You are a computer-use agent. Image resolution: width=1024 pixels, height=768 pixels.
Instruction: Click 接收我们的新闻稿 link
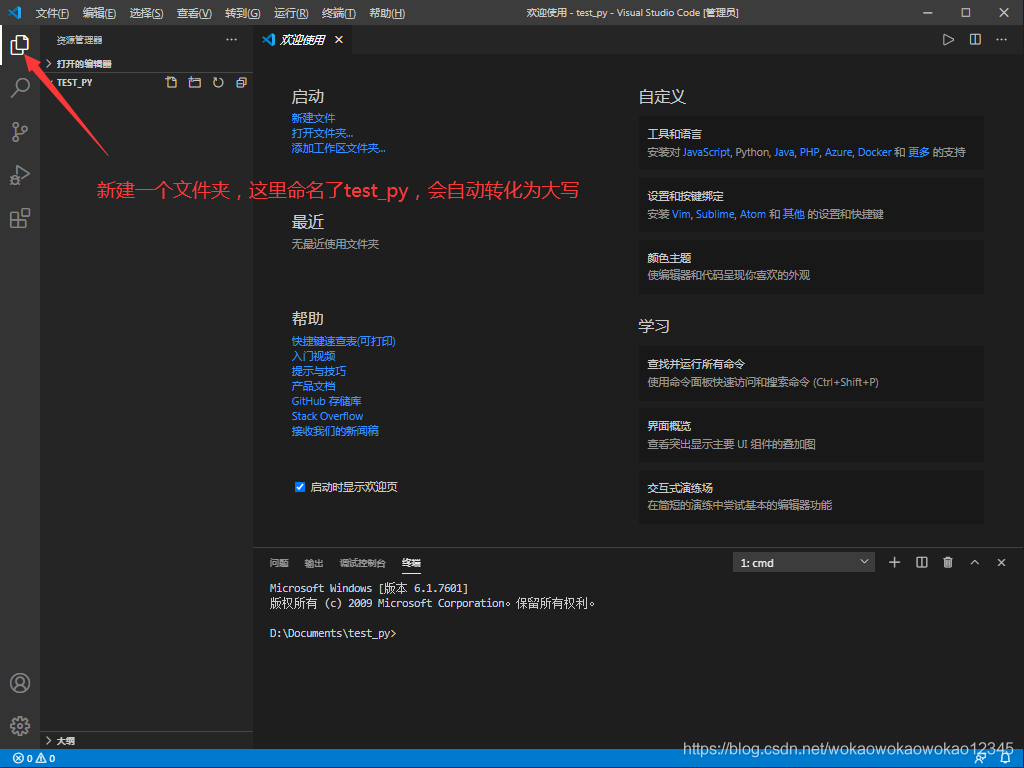pyautogui.click(x=335, y=431)
